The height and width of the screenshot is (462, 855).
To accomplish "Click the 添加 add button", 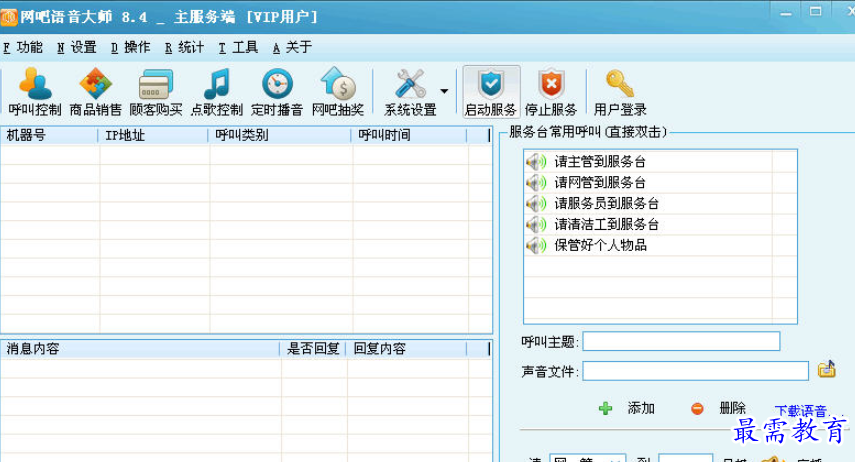I will 627,408.
